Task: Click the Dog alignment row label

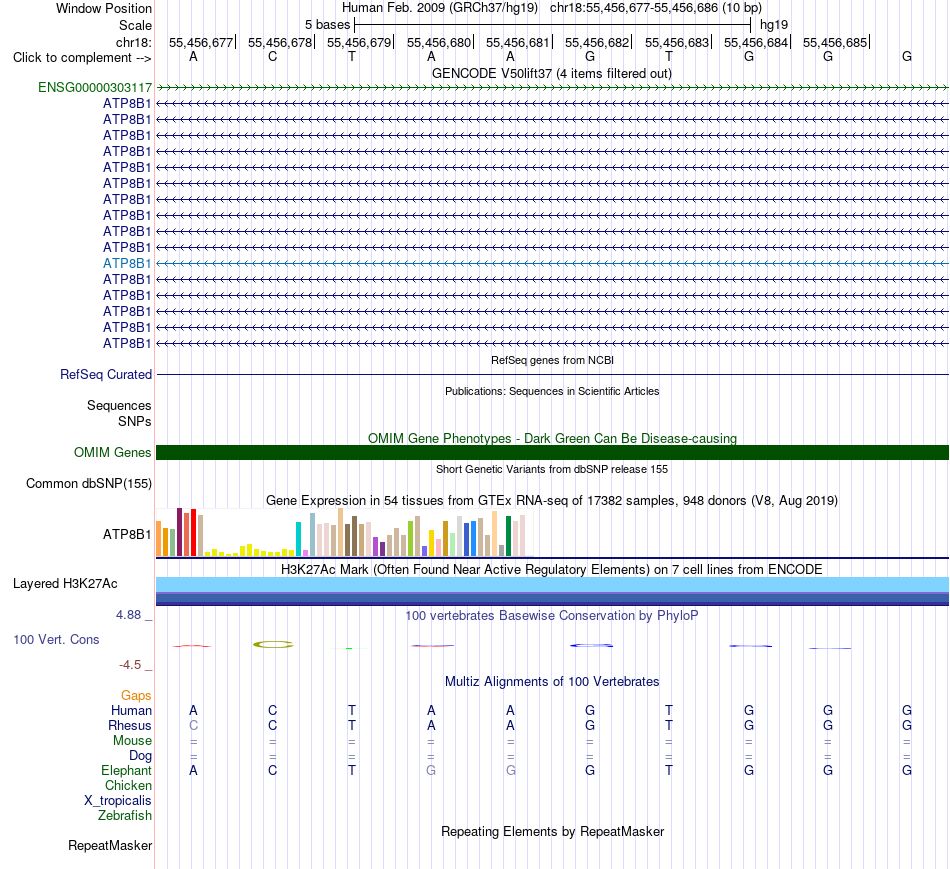Action: pyautogui.click(x=140, y=756)
